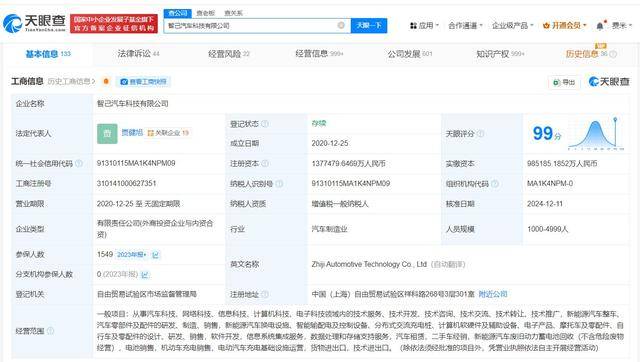Select the 查老板 search tab
This screenshot has height=362, width=640.
coord(206,13)
